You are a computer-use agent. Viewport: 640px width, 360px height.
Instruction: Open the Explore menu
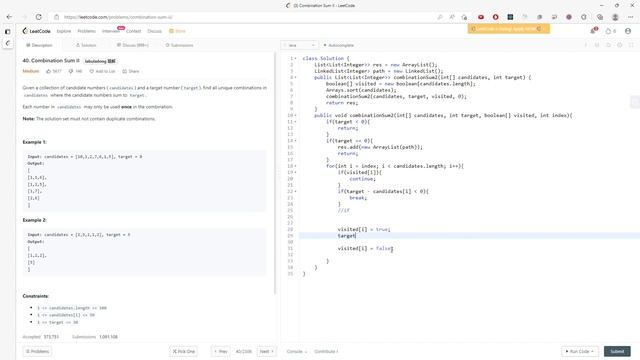click(x=64, y=31)
